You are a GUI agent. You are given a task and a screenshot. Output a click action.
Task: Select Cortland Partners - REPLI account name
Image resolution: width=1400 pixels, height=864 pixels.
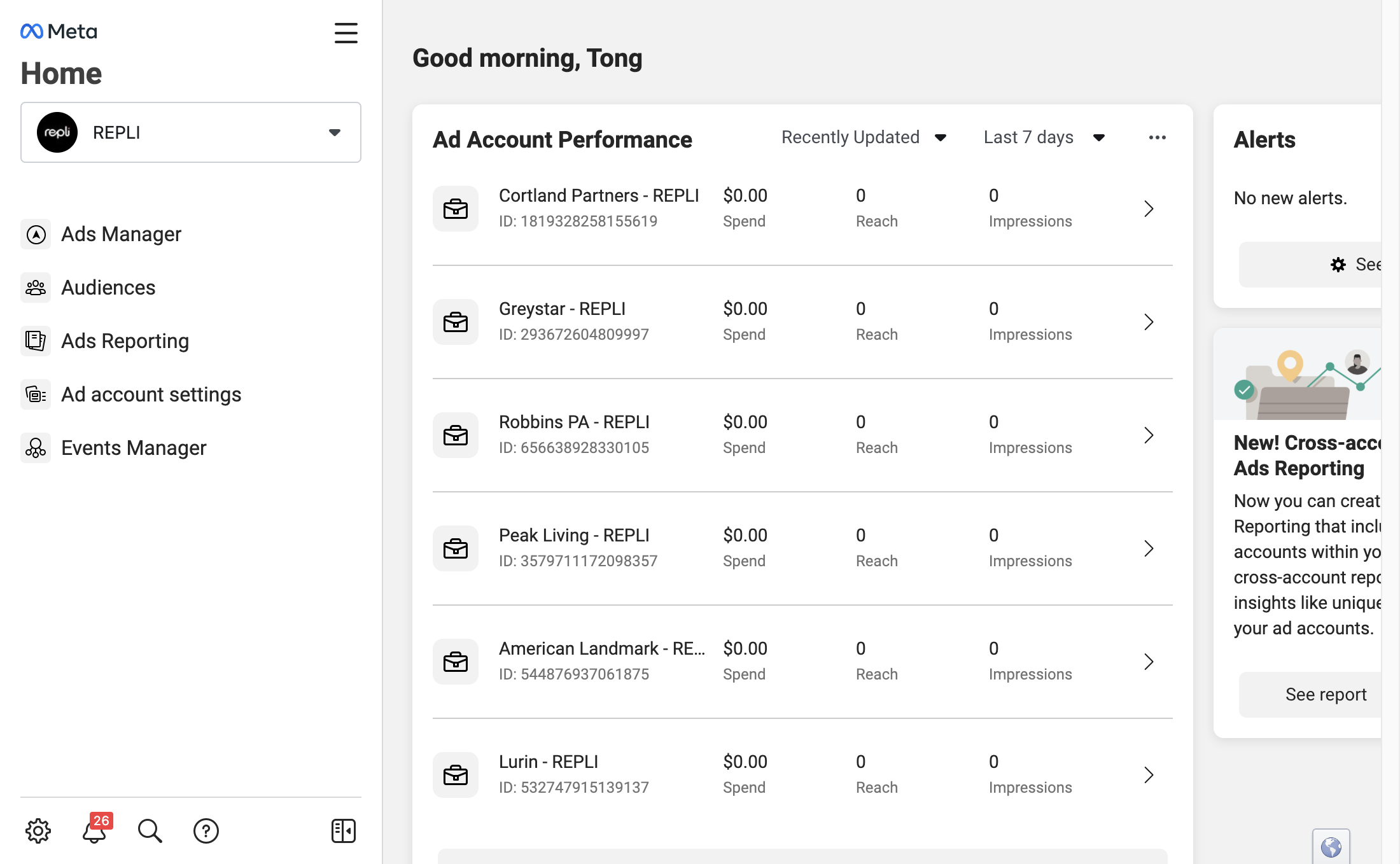point(599,195)
